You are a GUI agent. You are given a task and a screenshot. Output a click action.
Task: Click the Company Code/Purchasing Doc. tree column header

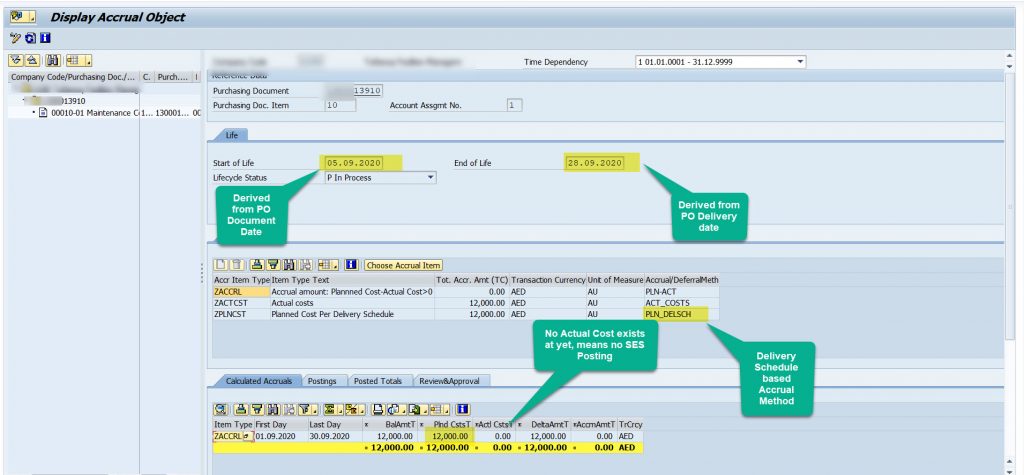click(x=74, y=77)
